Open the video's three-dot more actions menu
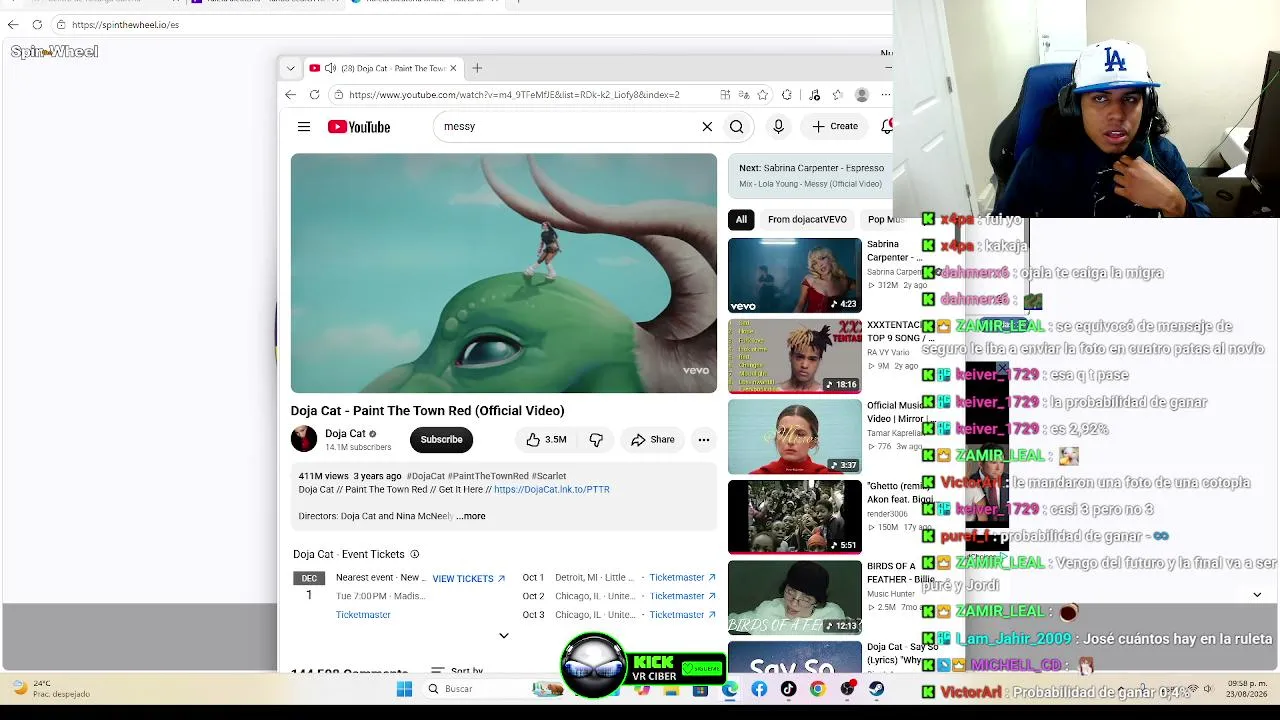1280x720 pixels. [x=704, y=439]
